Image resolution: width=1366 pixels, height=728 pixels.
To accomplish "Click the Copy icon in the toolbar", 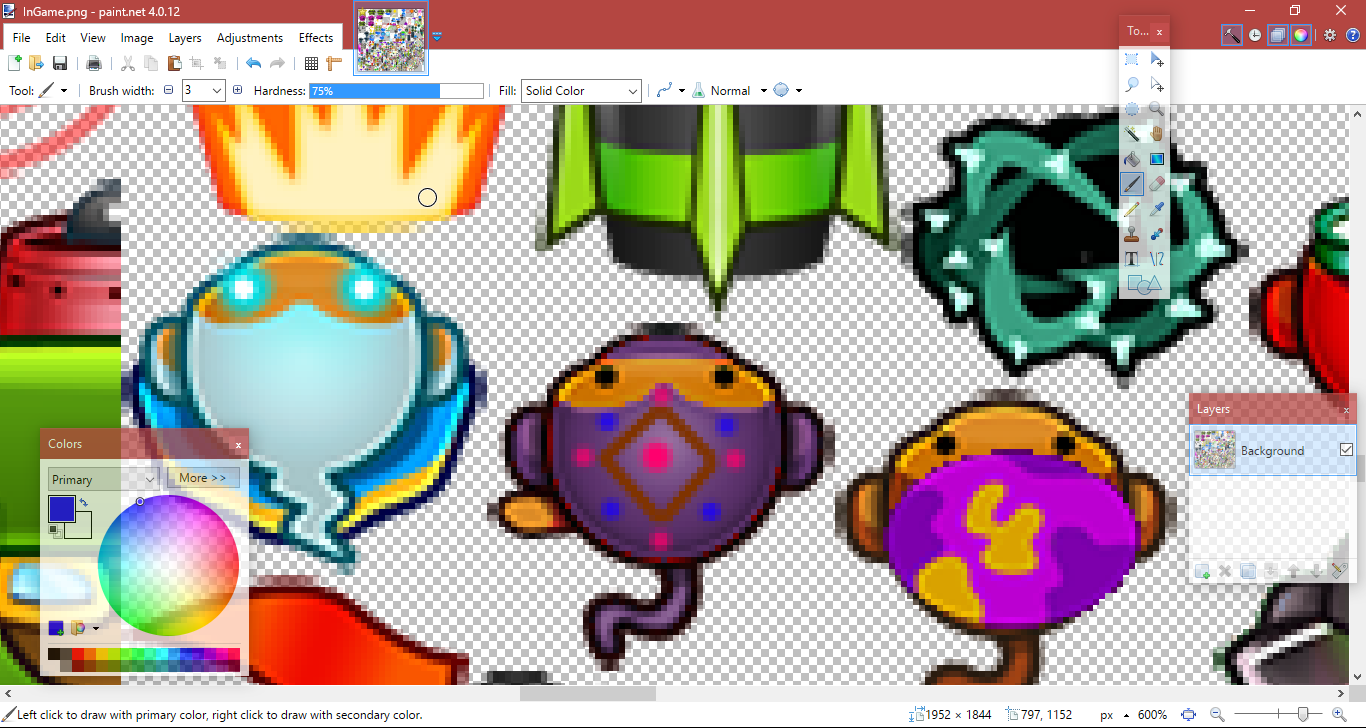I will pos(151,64).
